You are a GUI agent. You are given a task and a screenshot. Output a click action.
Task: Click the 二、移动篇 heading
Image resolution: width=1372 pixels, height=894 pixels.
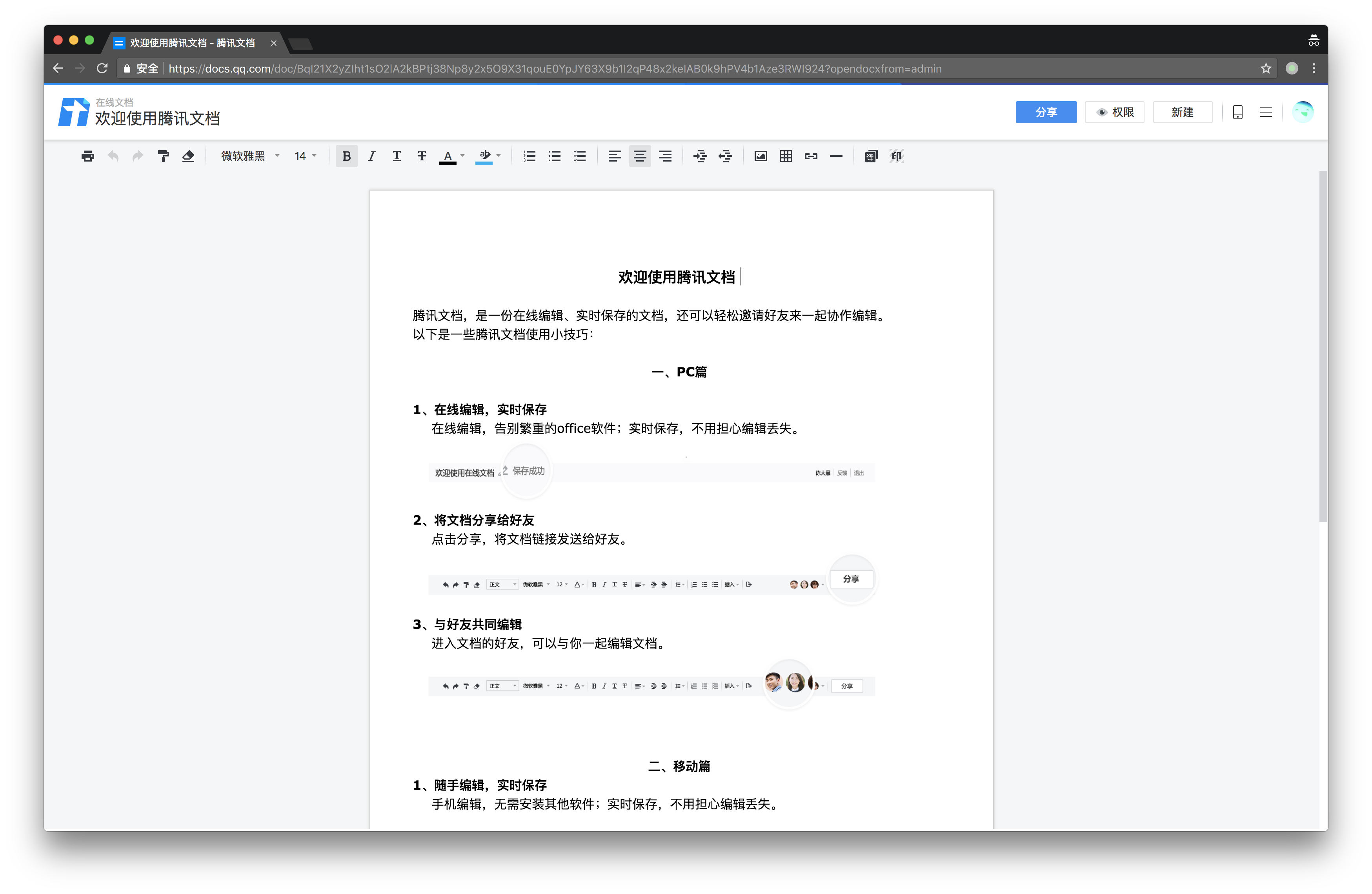pos(679,767)
